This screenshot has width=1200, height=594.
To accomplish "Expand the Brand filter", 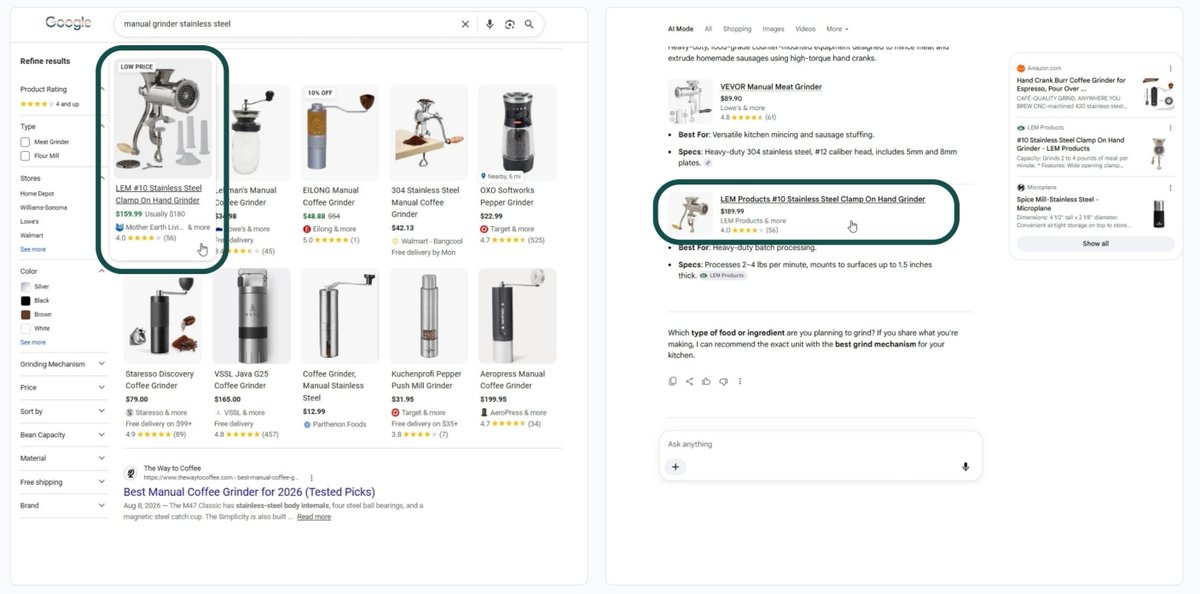I will (x=63, y=506).
